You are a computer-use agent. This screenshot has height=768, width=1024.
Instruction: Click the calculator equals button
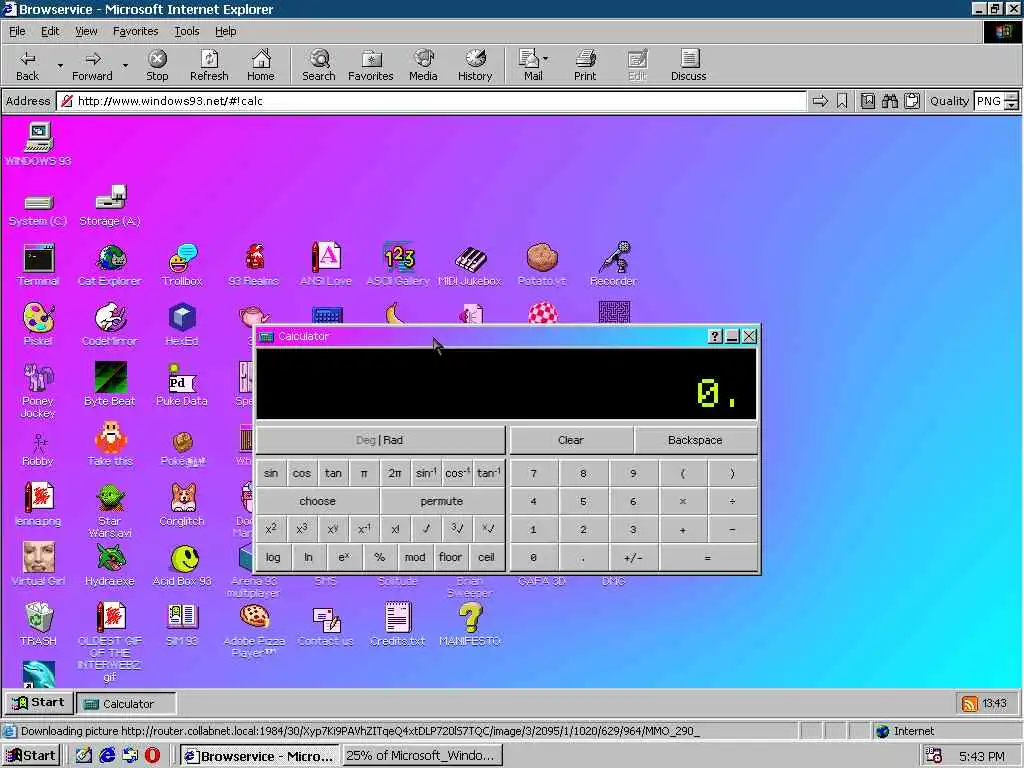pos(708,558)
